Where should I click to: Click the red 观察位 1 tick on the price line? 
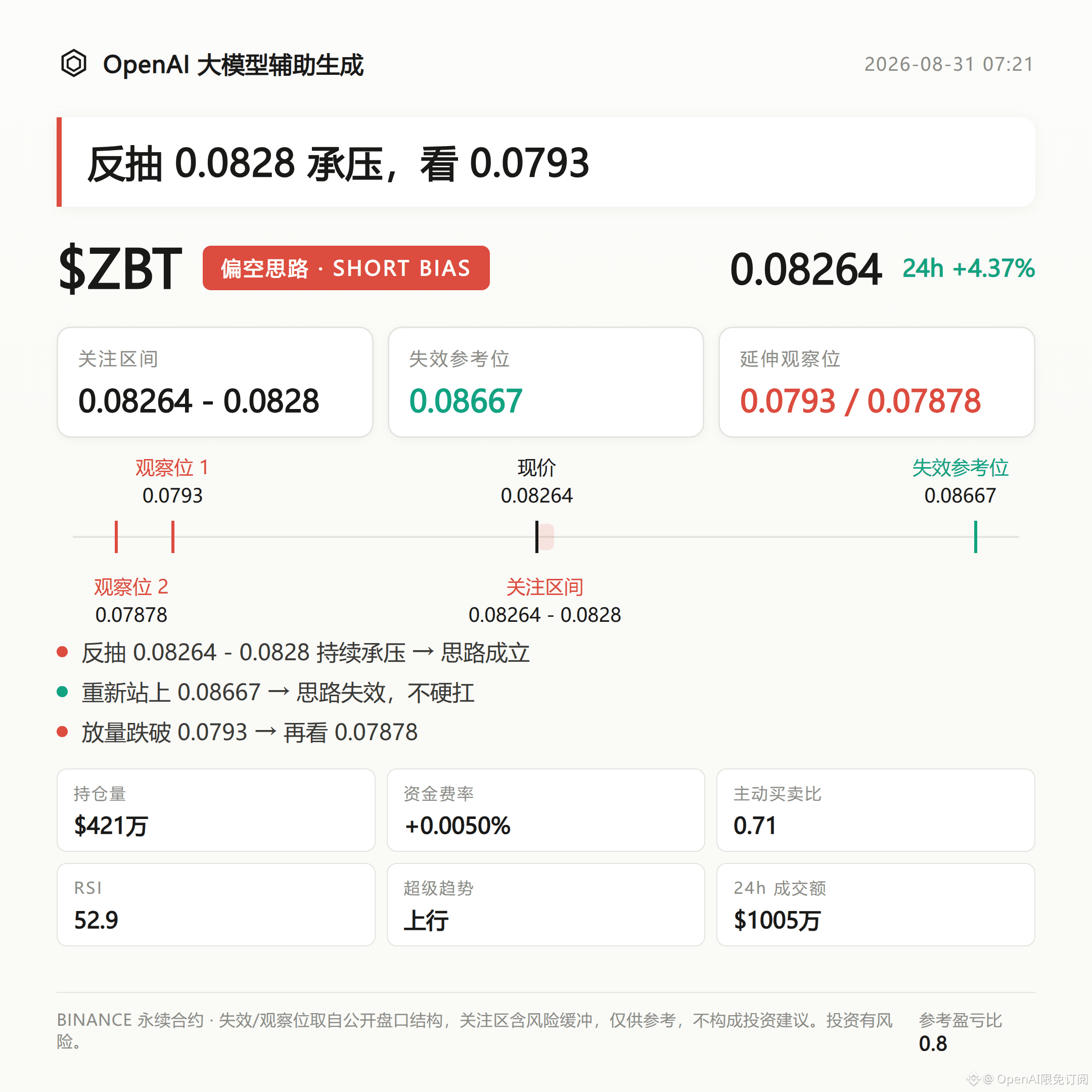[x=173, y=536]
